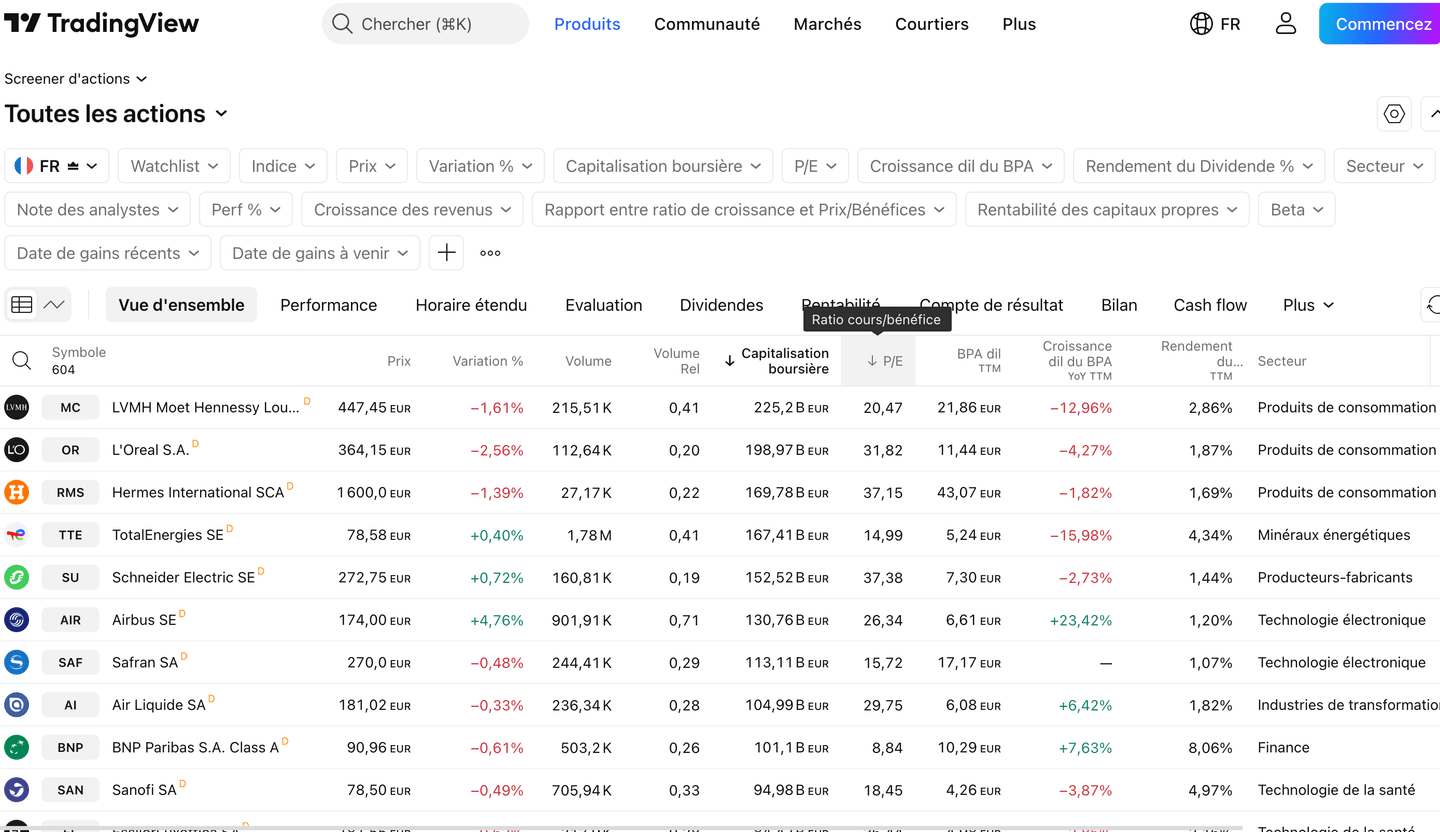This screenshot has width=1440, height=832.
Task: Click the Commencez button
Action: coord(1381,24)
